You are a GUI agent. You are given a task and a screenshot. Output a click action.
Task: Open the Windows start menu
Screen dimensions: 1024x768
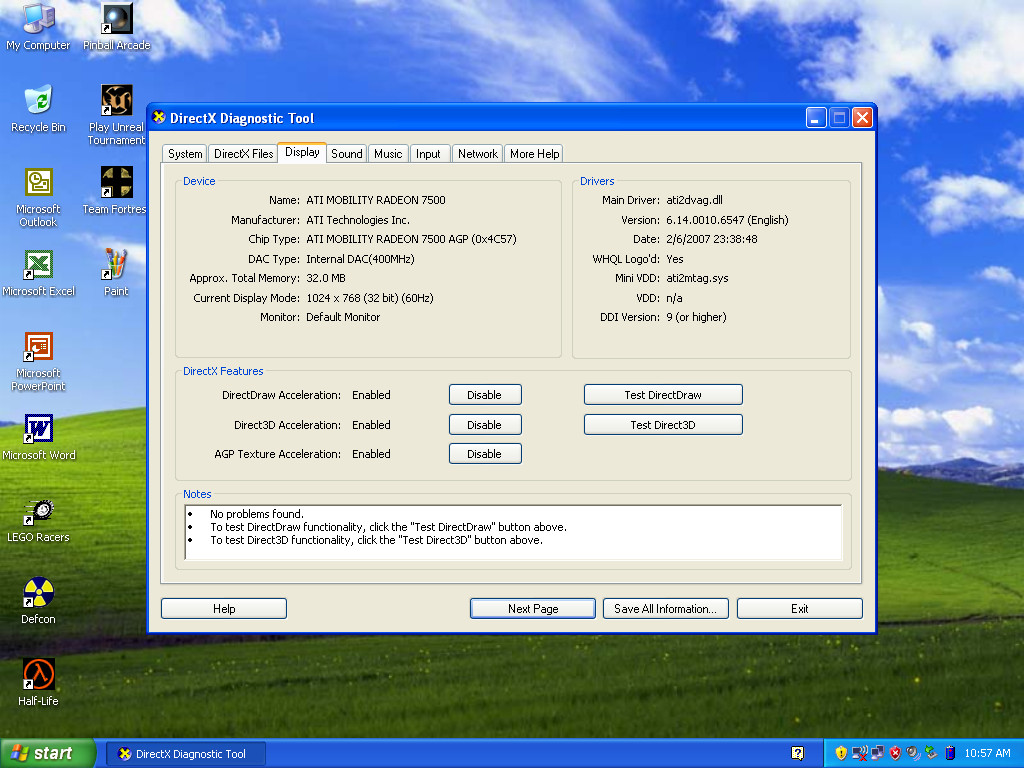click(48, 753)
